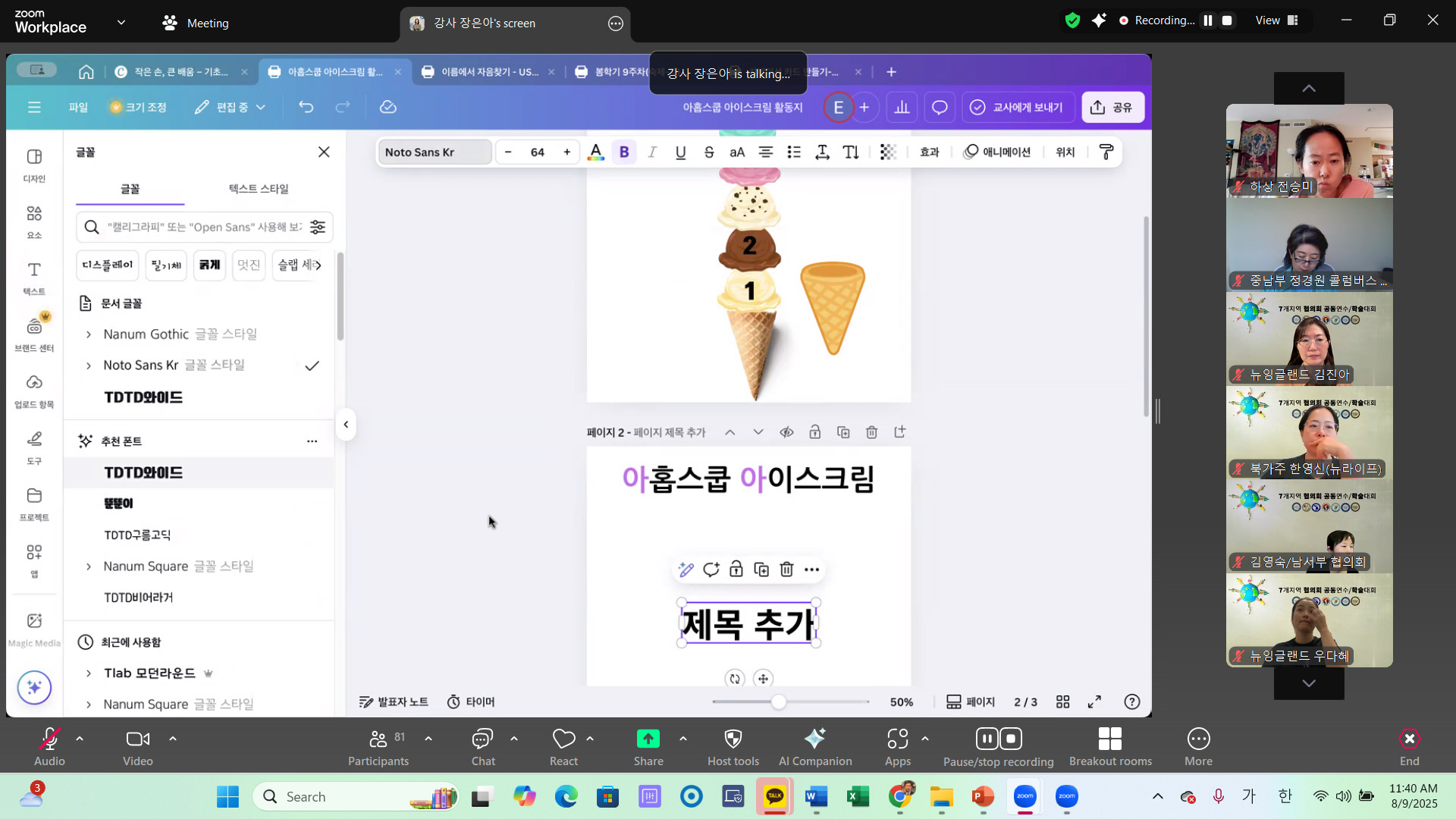Screen dimensions: 1456x819
Task: Click 교사에게 보내기 button
Action: pos(1018,107)
